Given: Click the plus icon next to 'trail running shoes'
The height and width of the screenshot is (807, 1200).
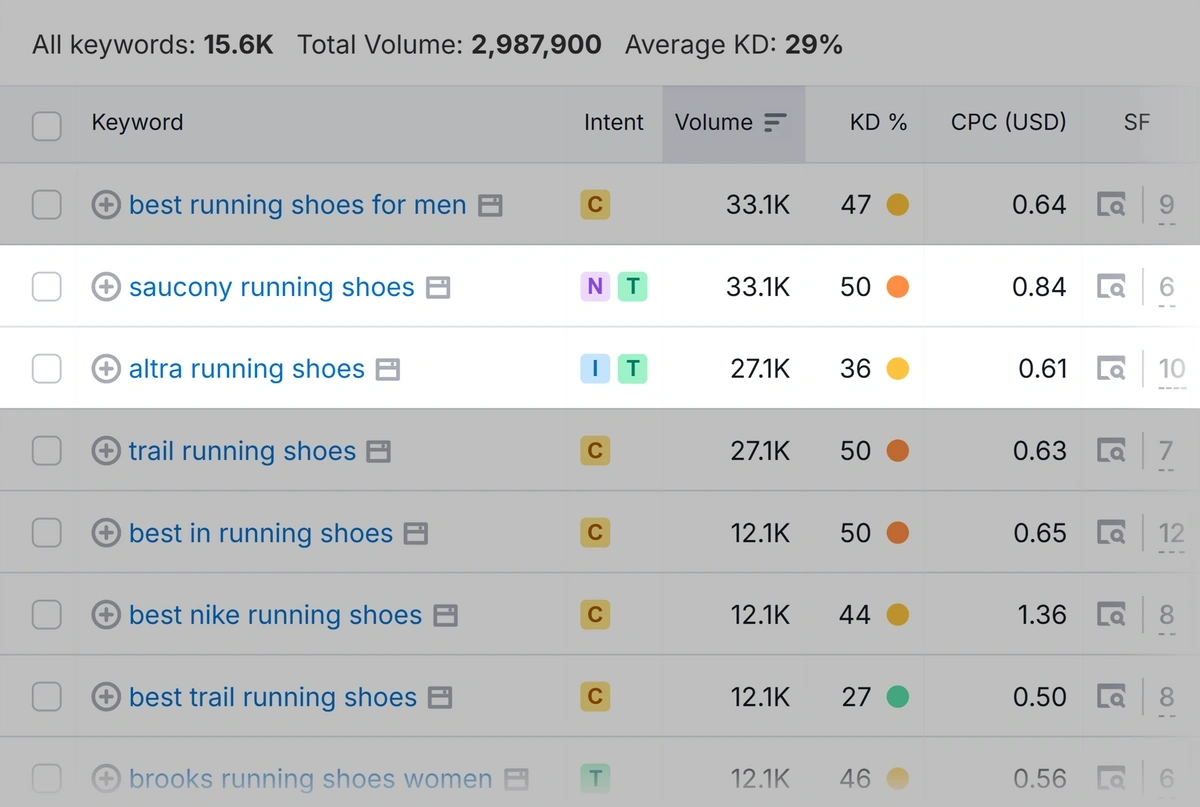Looking at the screenshot, I should pyautogui.click(x=105, y=451).
